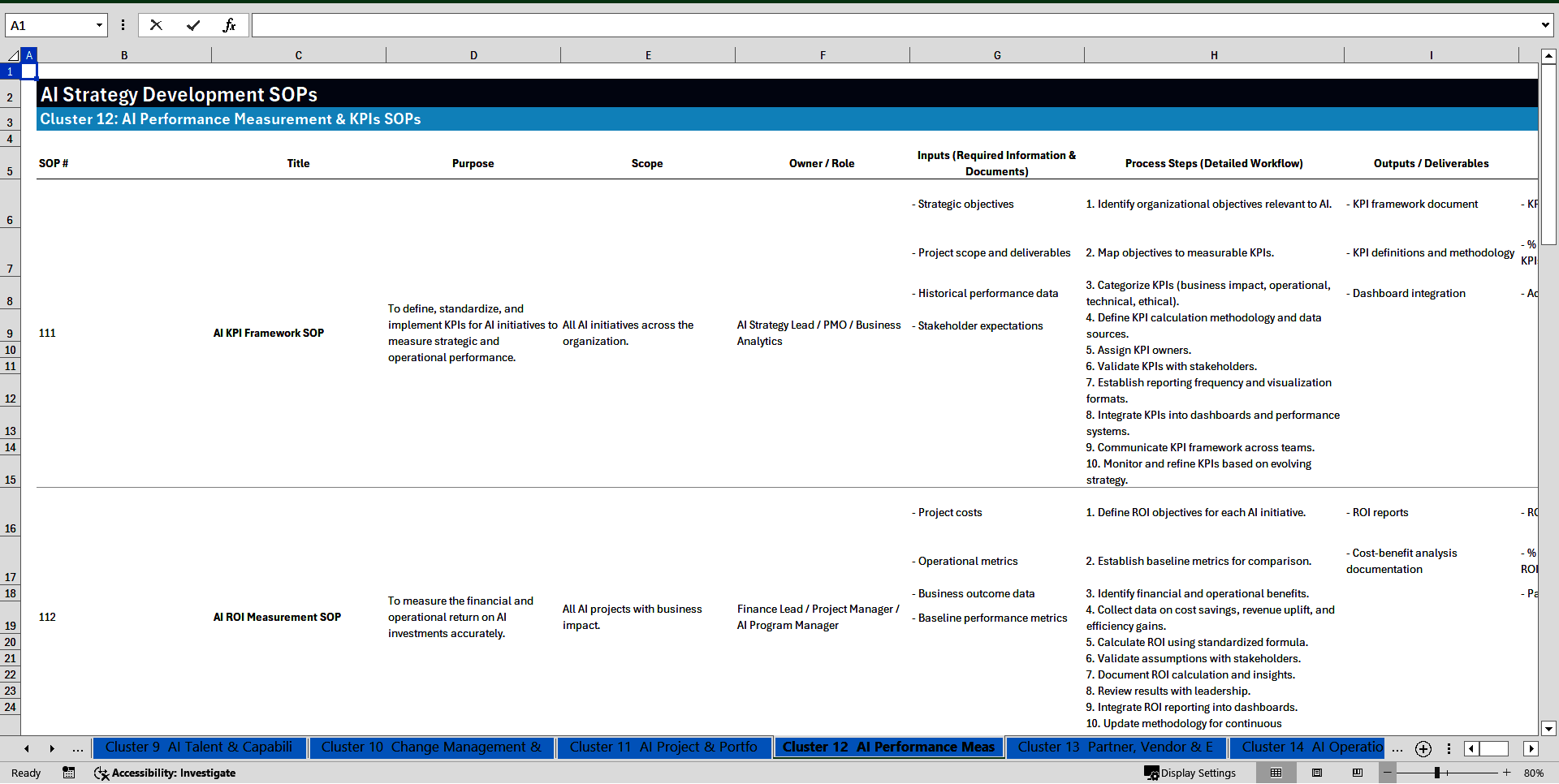Click the vertical scrollbar down arrow
The width and height of the screenshot is (1559, 784).
pos(1549,728)
